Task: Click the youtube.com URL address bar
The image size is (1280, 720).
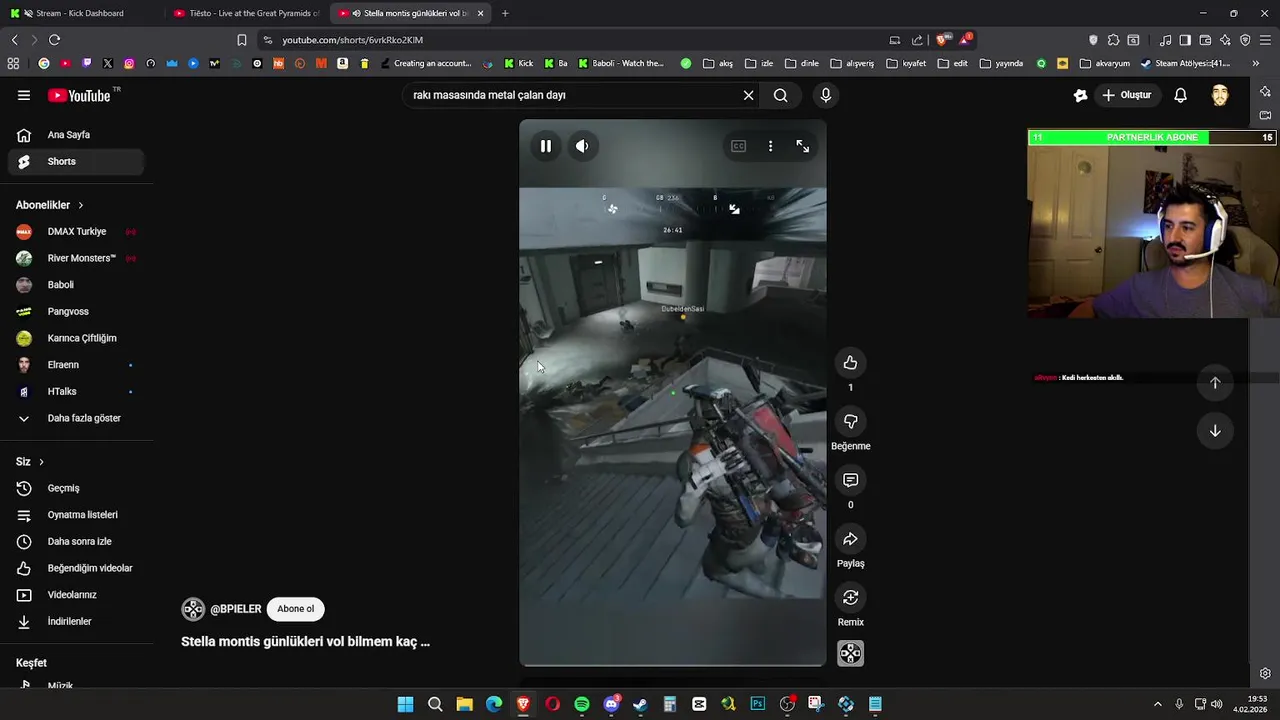Action: point(570,40)
